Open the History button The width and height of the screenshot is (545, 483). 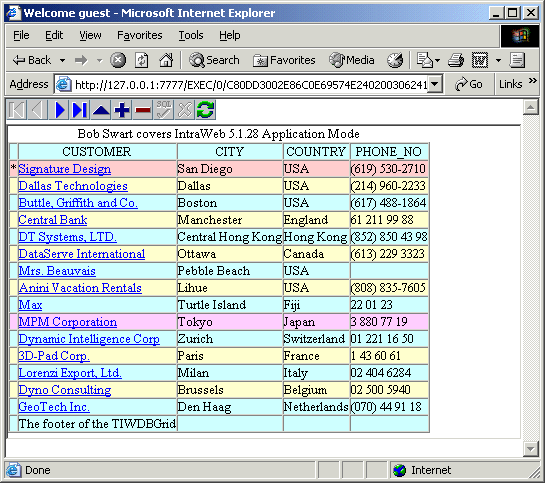click(x=395, y=60)
